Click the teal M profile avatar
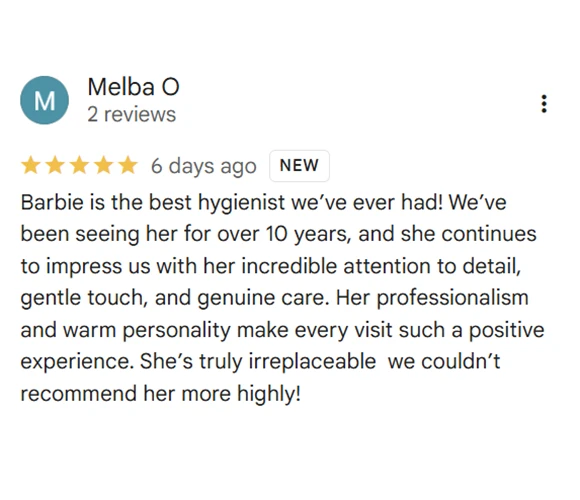The width and height of the screenshot is (580, 500). tap(44, 100)
